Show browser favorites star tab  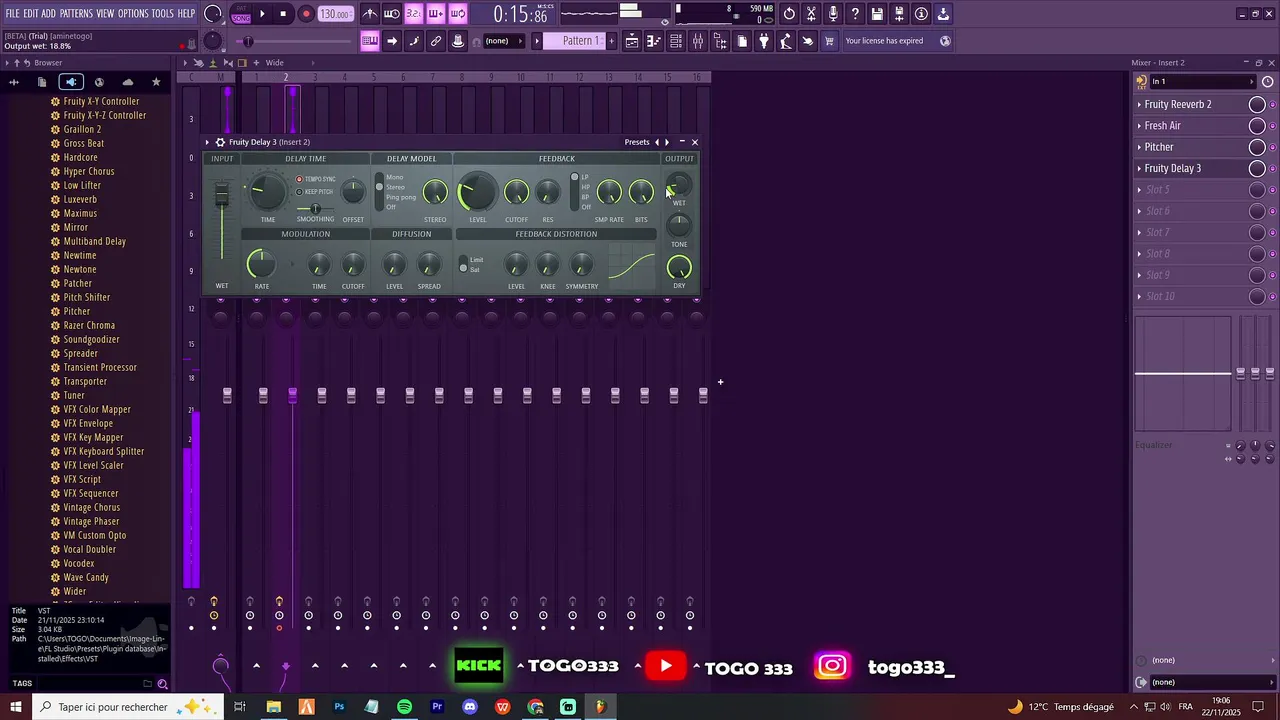(x=156, y=82)
